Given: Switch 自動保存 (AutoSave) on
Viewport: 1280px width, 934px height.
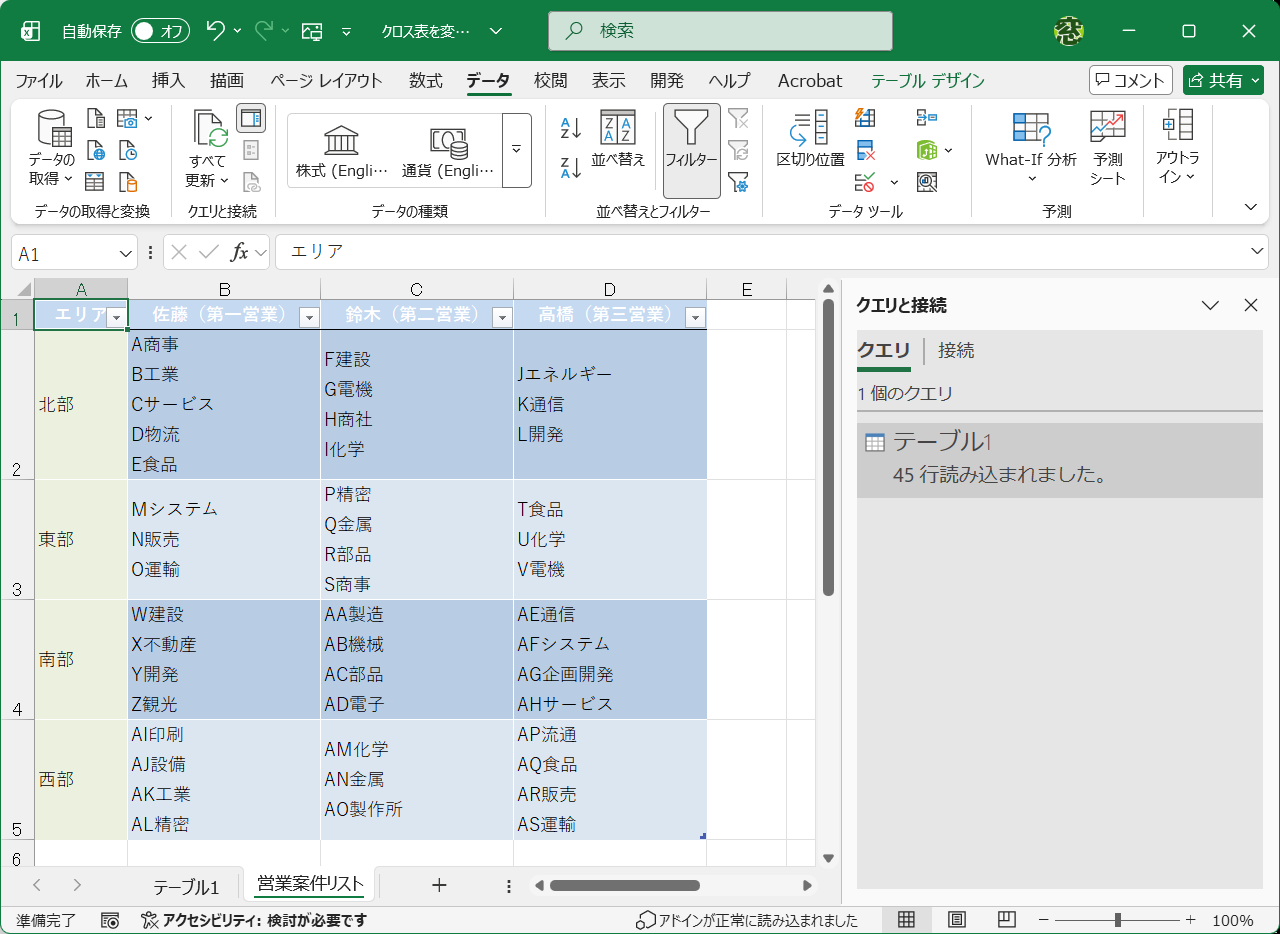Looking at the screenshot, I should 158,31.
